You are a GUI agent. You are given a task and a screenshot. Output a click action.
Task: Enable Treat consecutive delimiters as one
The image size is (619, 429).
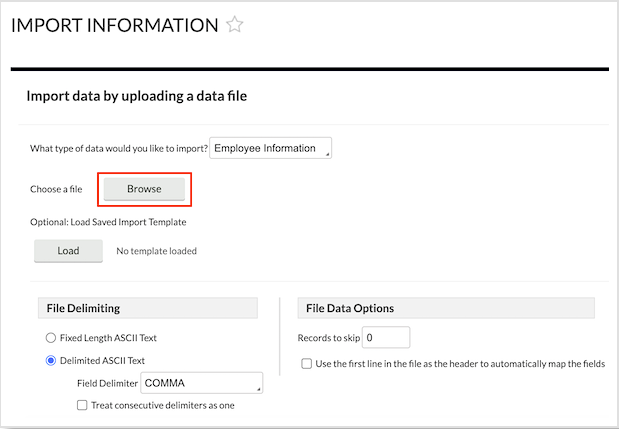pos(83,405)
